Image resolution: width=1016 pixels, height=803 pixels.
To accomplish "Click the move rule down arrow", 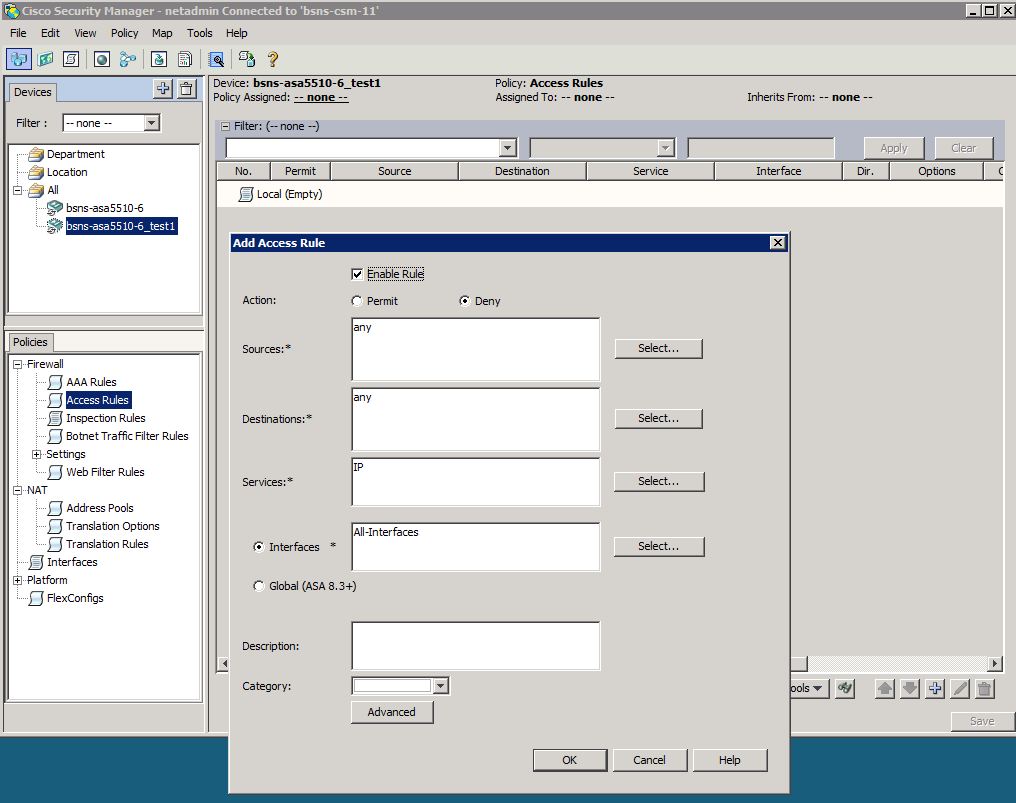I will pyautogui.click(x=910, y=688).
